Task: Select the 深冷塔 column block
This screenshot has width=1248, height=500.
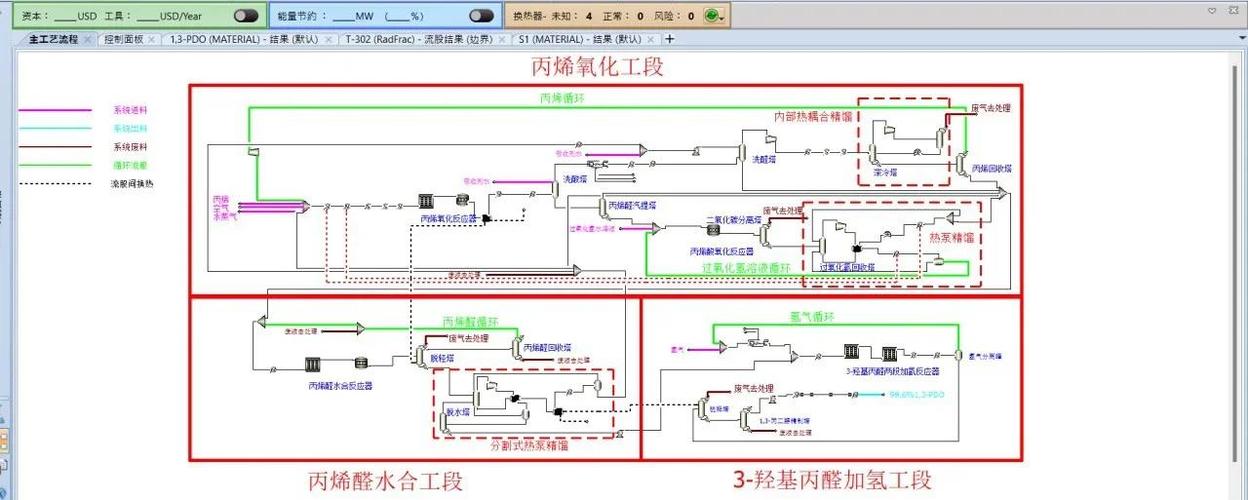Action: [x=873, y=153]
